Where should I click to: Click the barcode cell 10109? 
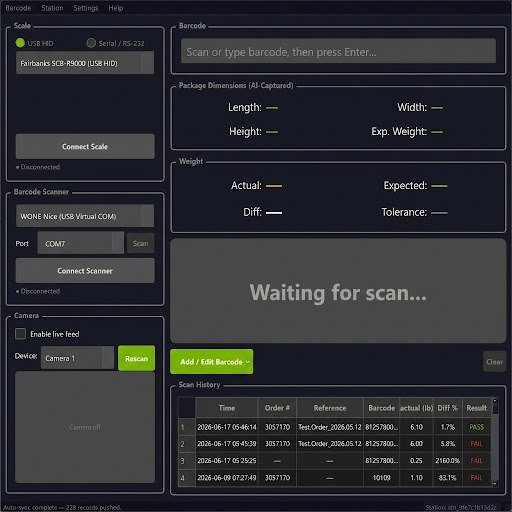381,478
